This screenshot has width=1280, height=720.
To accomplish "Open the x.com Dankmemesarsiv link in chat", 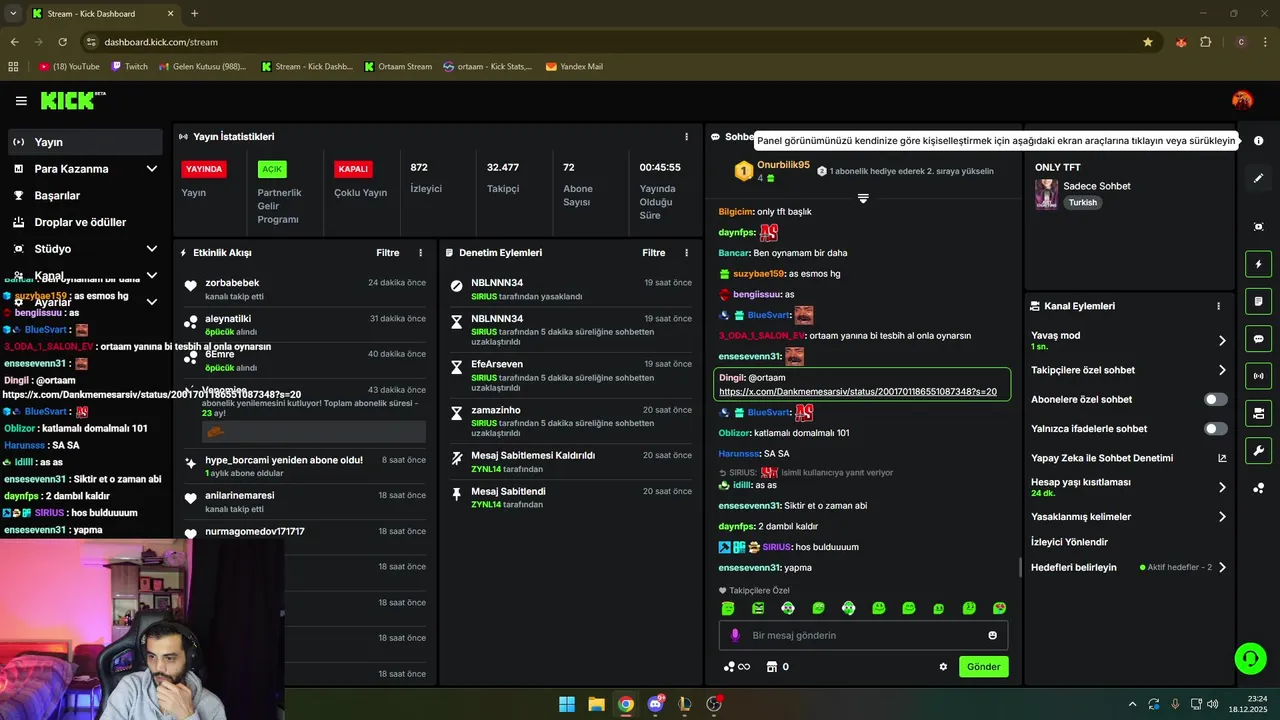I will [x=858, y=392].
